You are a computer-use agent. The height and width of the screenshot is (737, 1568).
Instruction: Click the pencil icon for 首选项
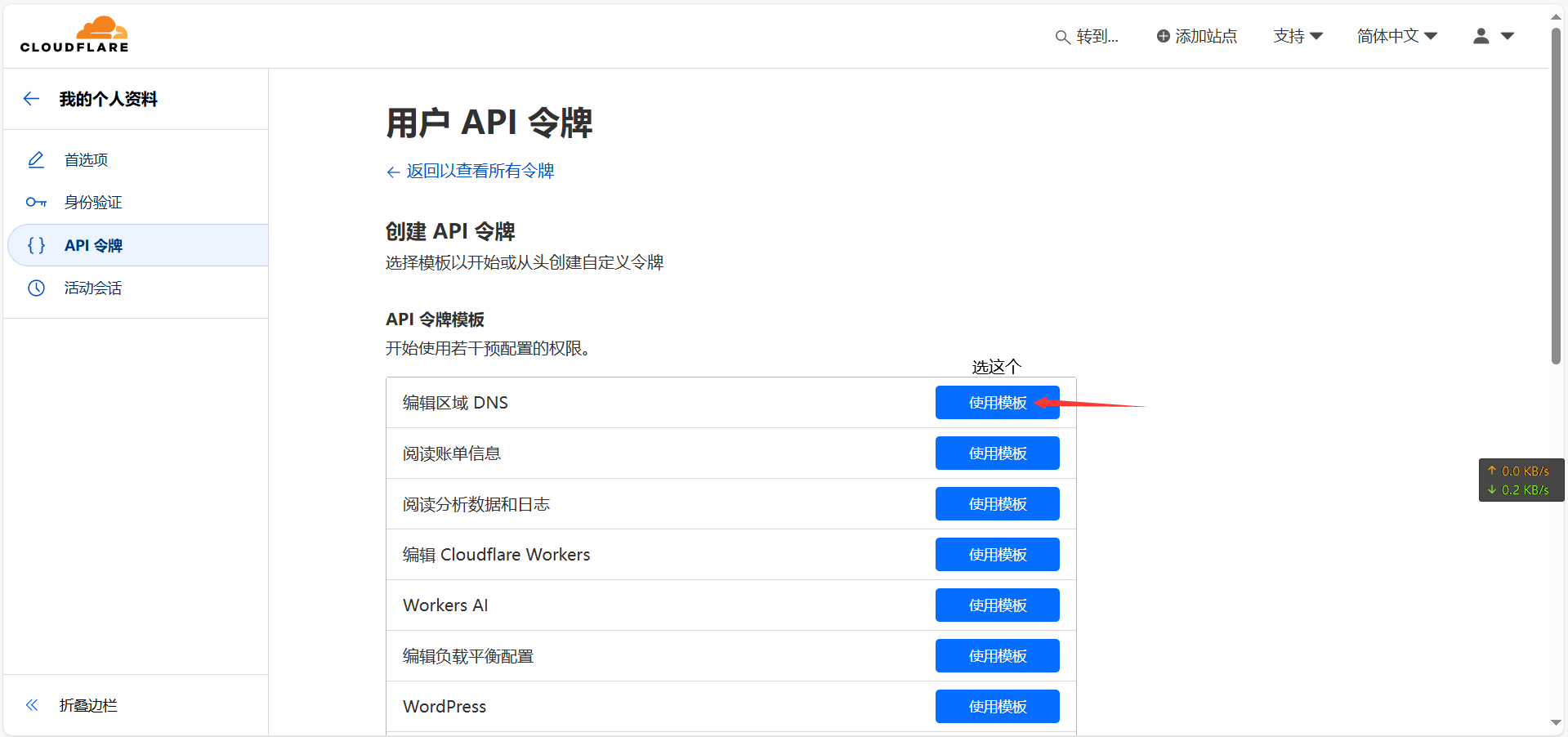click(x=36, y=160)
